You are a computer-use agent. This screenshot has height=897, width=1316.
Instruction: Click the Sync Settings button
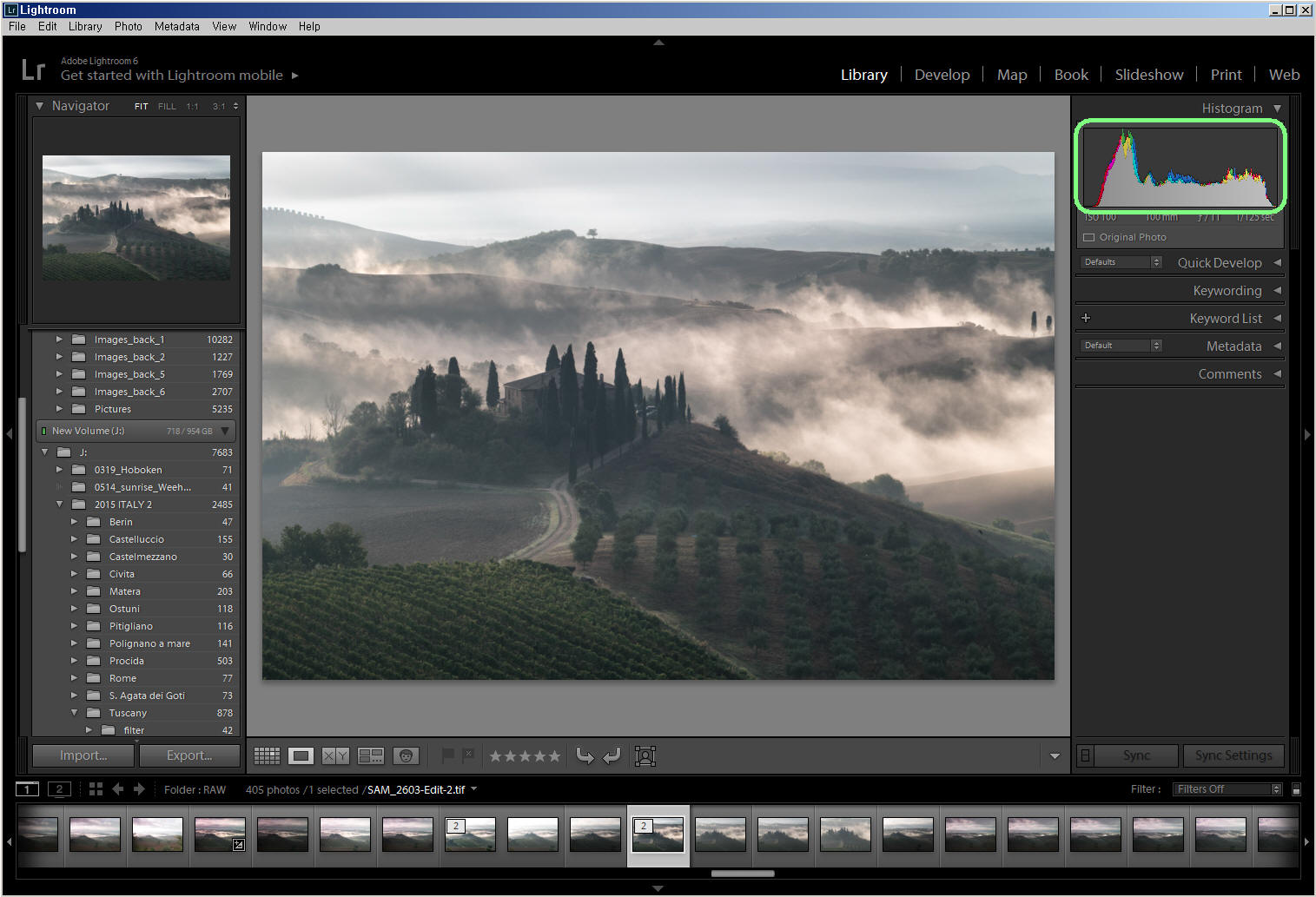[1233, 755]
